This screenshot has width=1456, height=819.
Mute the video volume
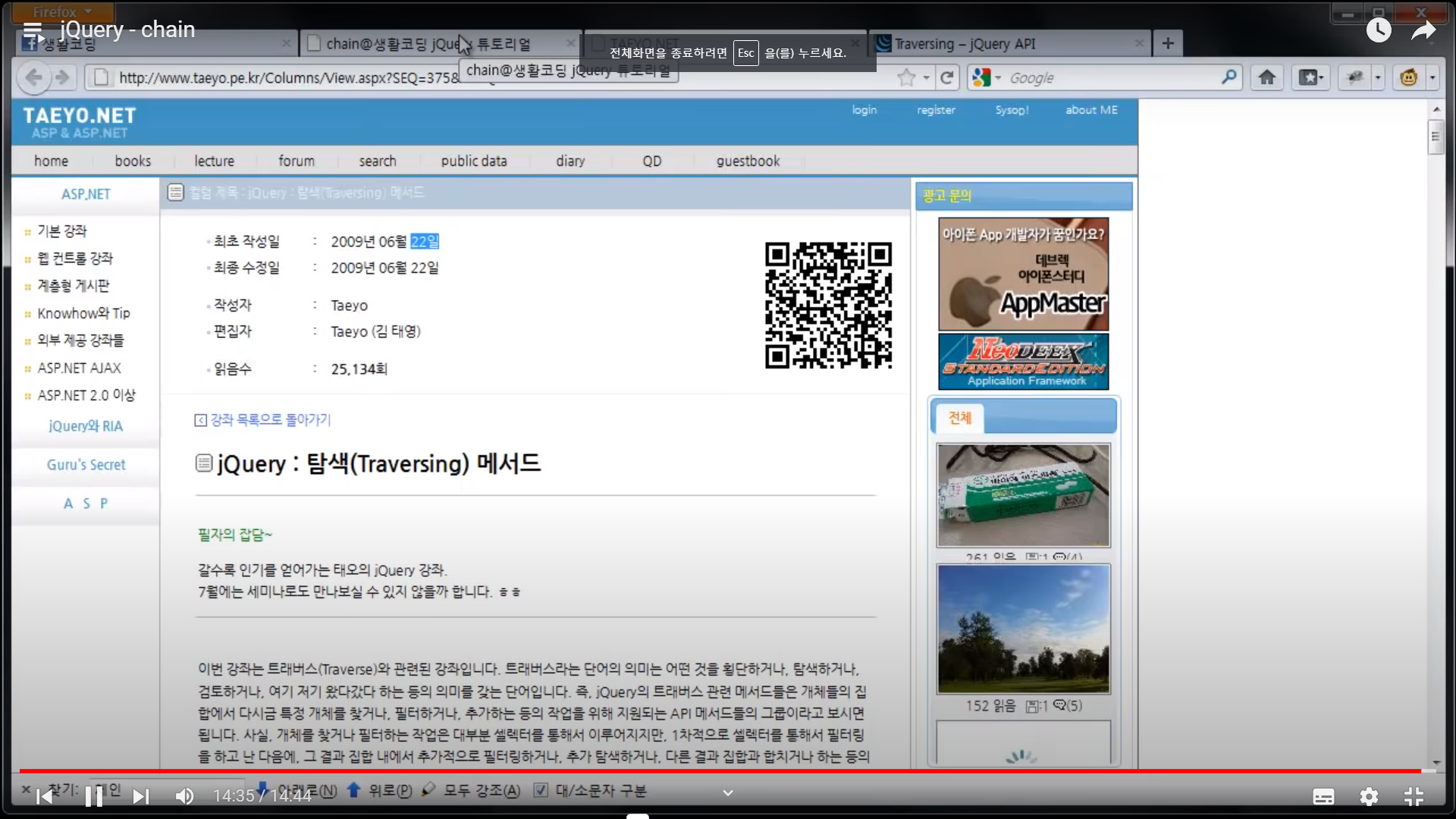point(184,796)
